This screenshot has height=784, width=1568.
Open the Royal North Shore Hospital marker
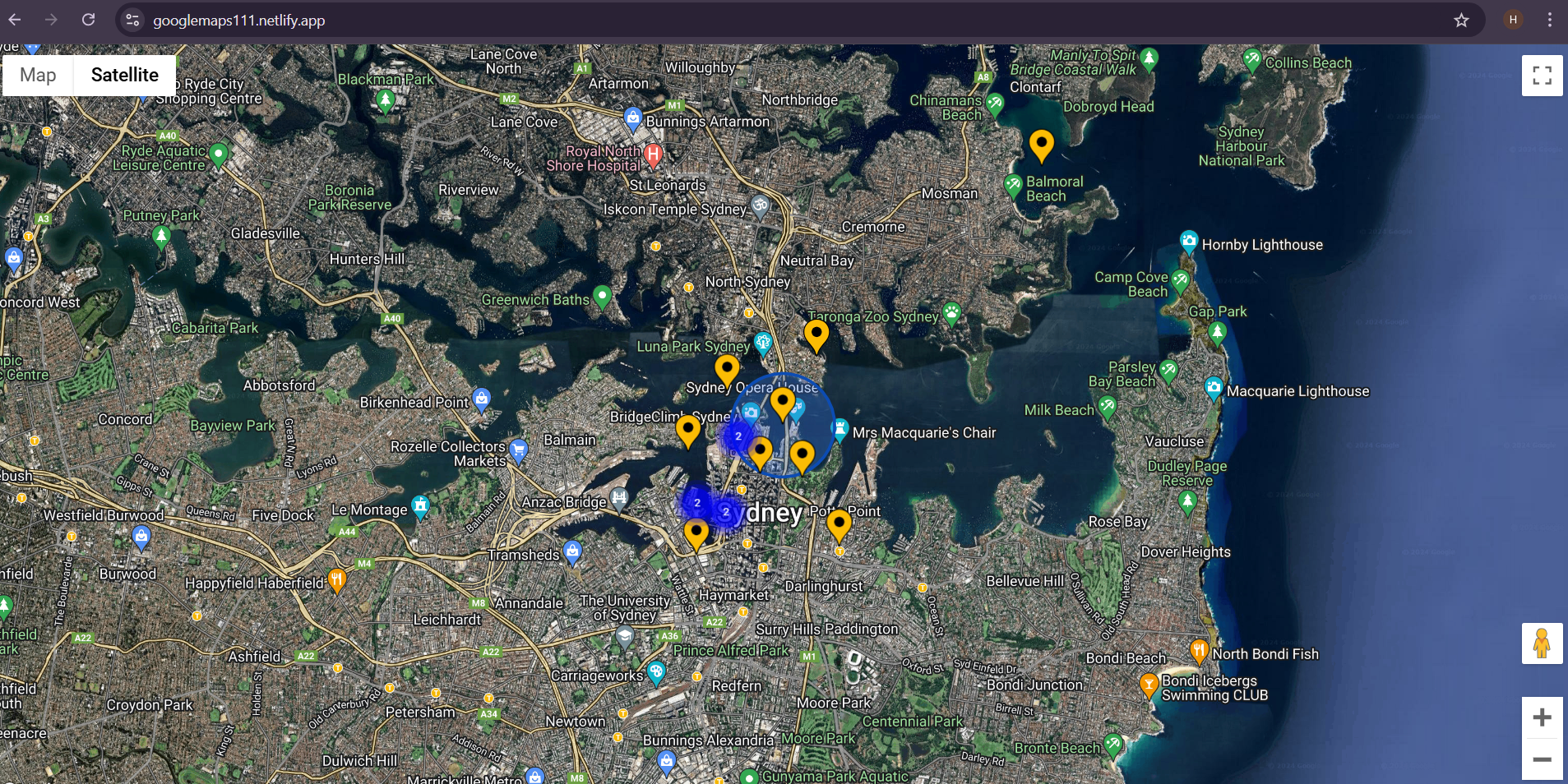click(654, 154)
